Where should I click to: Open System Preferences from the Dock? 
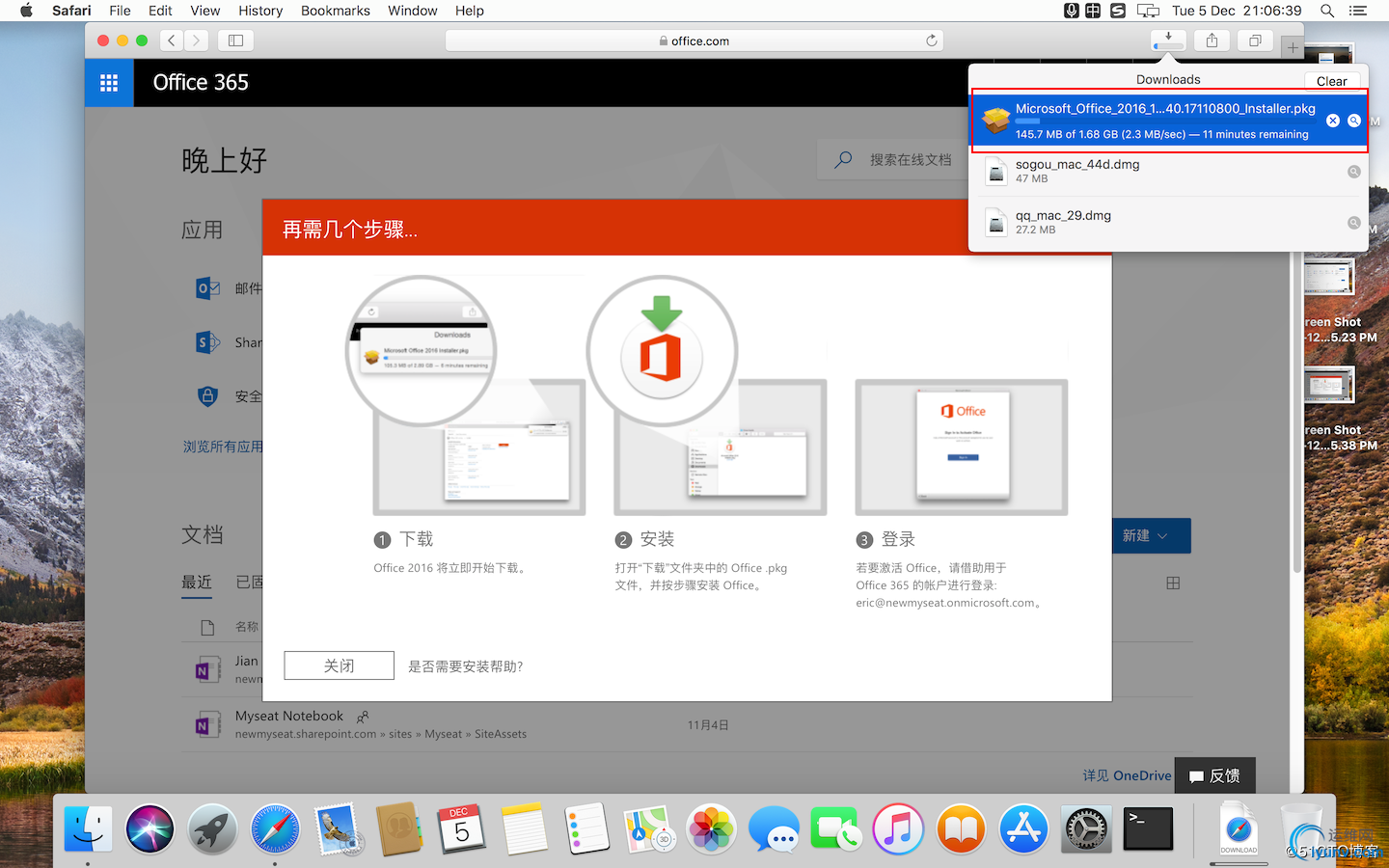[1086, 829]
